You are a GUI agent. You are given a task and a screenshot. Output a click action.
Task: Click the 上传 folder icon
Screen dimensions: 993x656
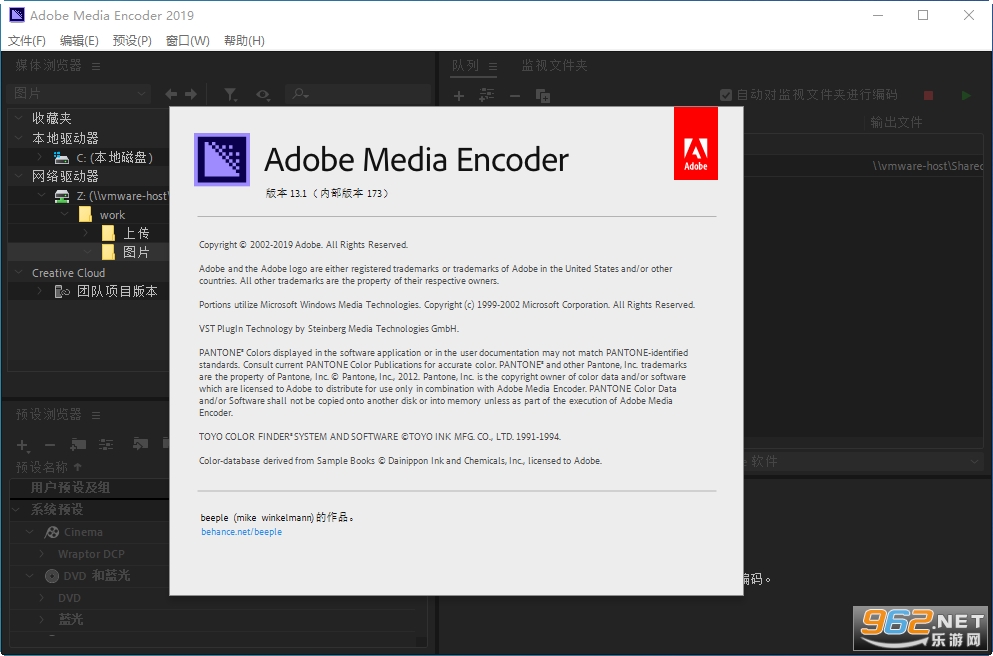point(108,233)
